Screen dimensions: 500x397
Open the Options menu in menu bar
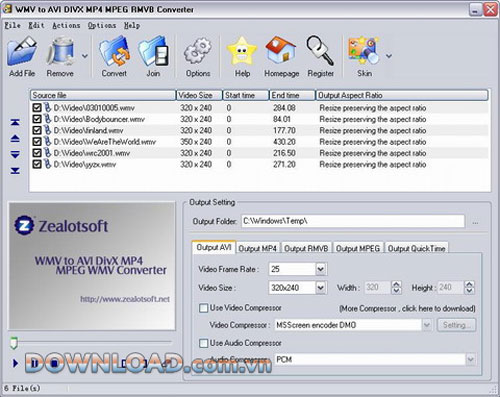pos(102,25)
